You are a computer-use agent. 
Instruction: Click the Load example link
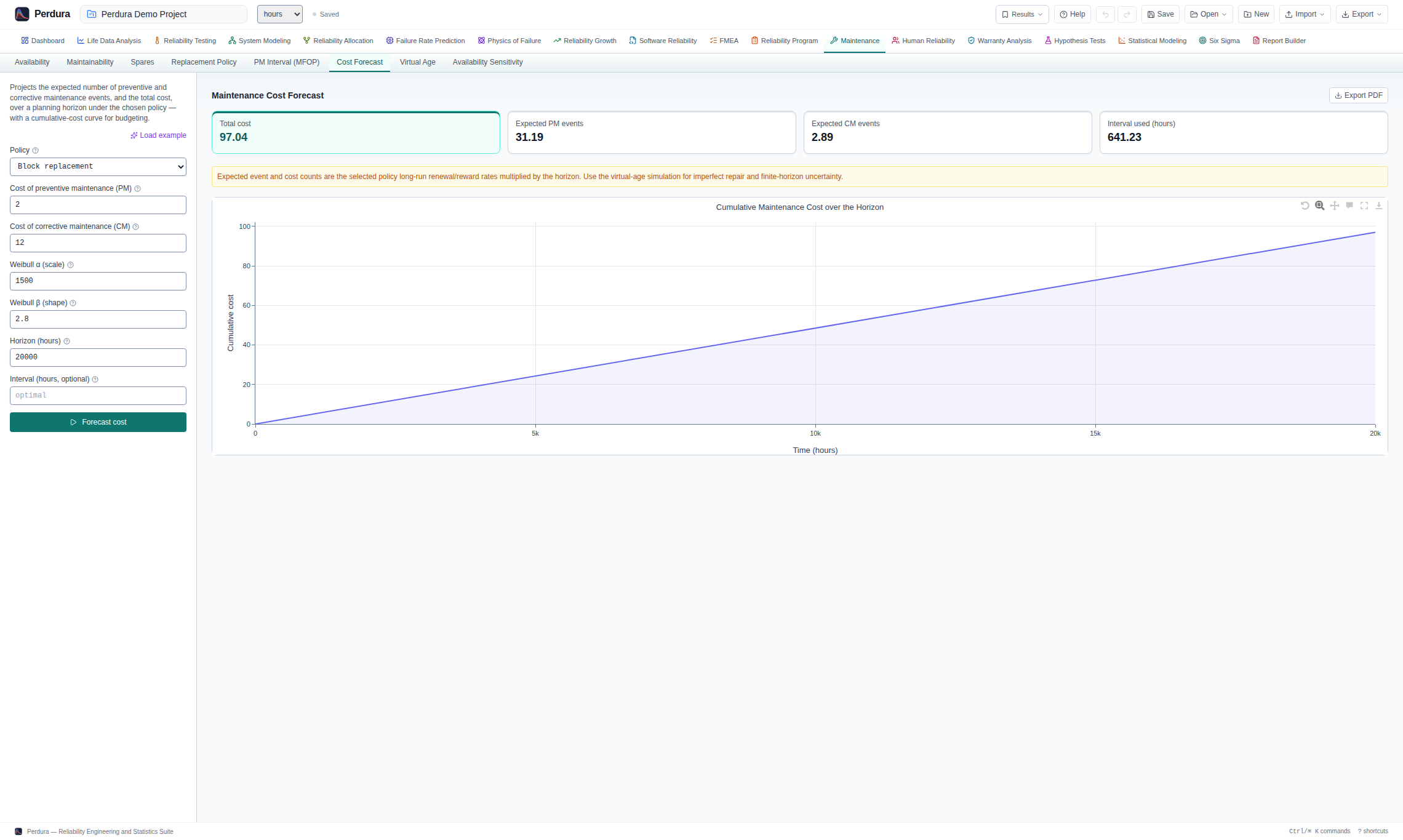158,135
